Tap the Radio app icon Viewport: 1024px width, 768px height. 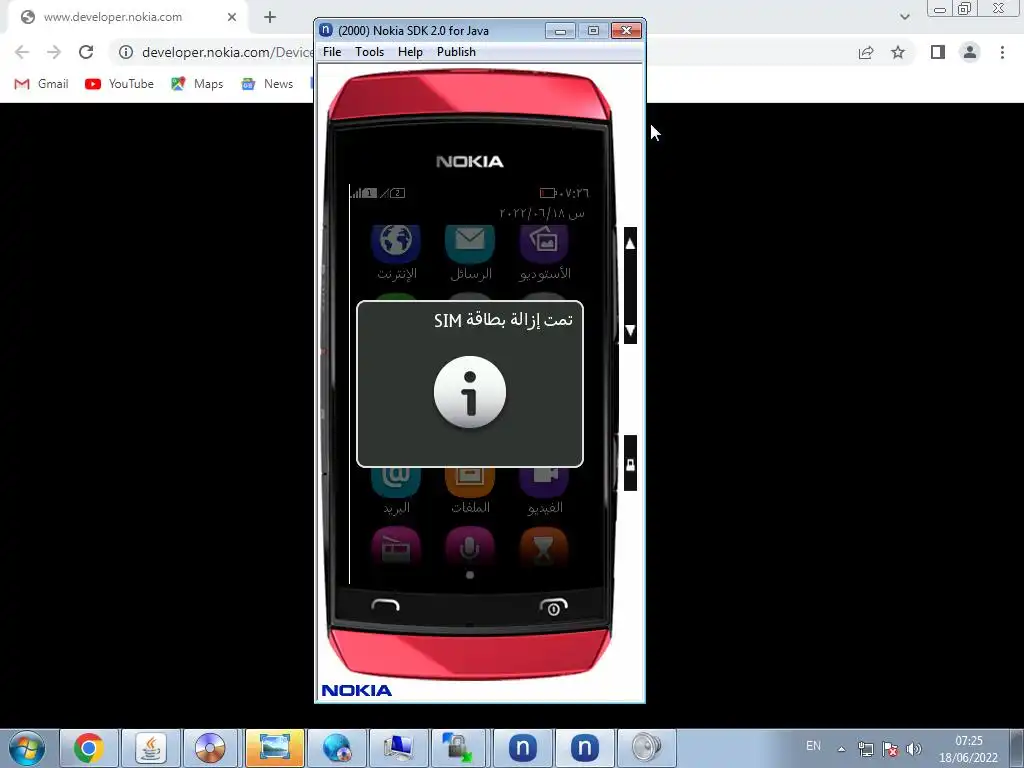(396, 547)
